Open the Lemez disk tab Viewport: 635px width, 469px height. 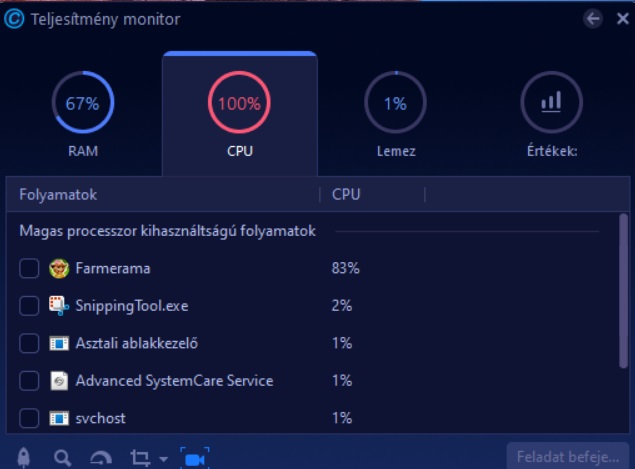pyautogui.click(x=396, y=115)
